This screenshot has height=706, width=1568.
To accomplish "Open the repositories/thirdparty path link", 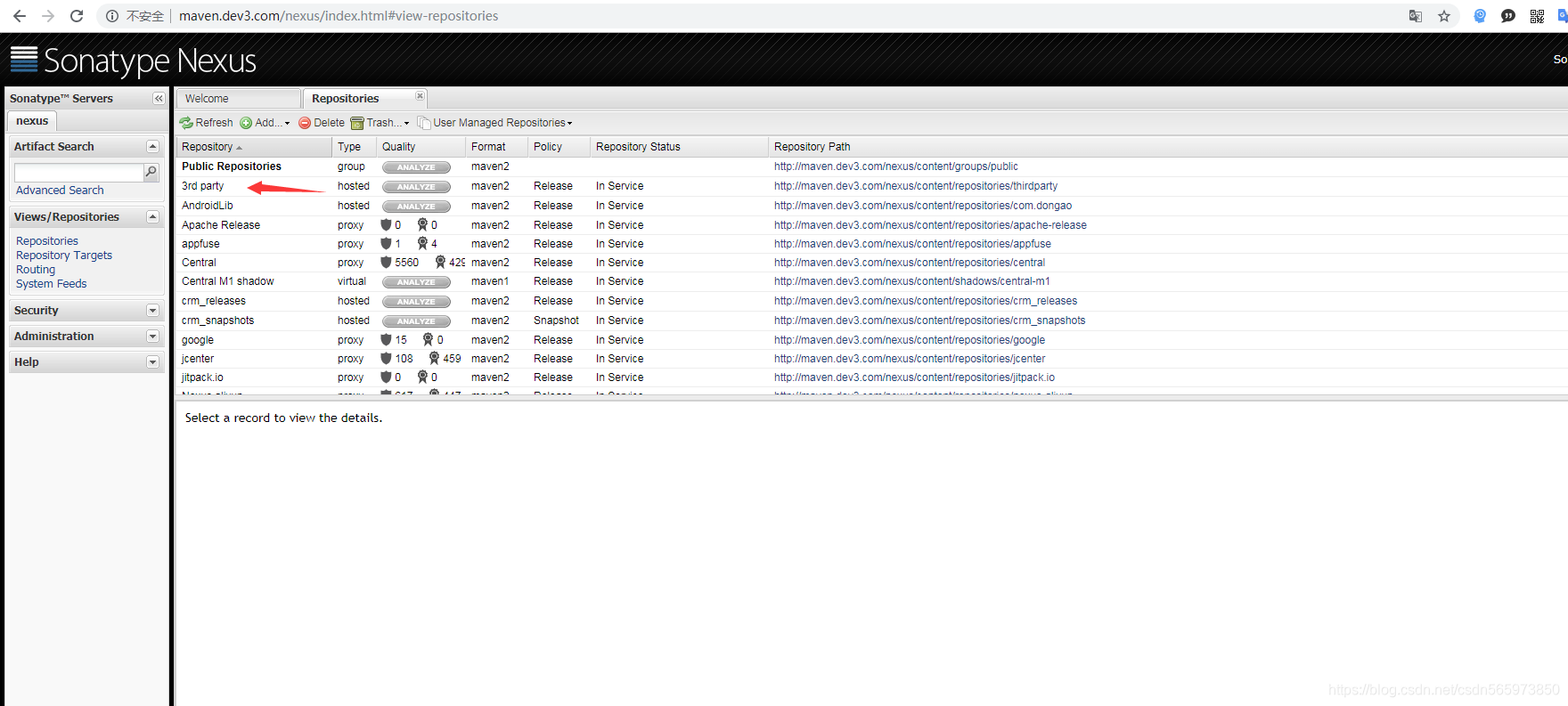I will pyautogui.click(x=916, y=186).
